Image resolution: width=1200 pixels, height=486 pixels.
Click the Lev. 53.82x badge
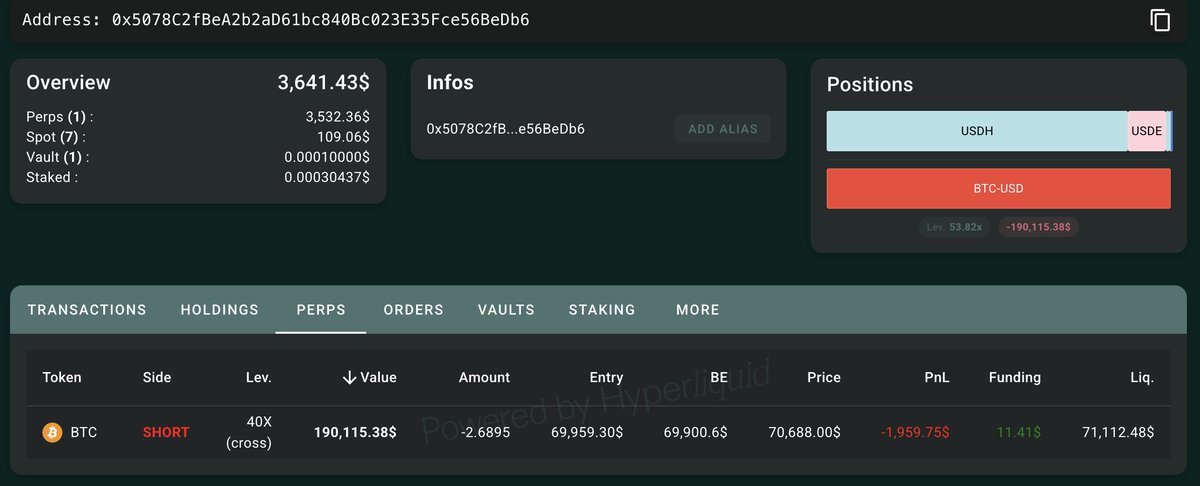954,227
